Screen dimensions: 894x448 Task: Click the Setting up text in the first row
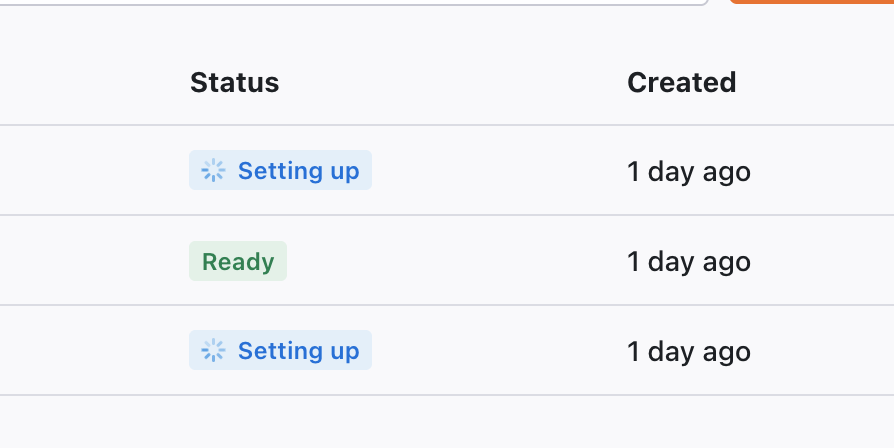[x=298, y=170]
